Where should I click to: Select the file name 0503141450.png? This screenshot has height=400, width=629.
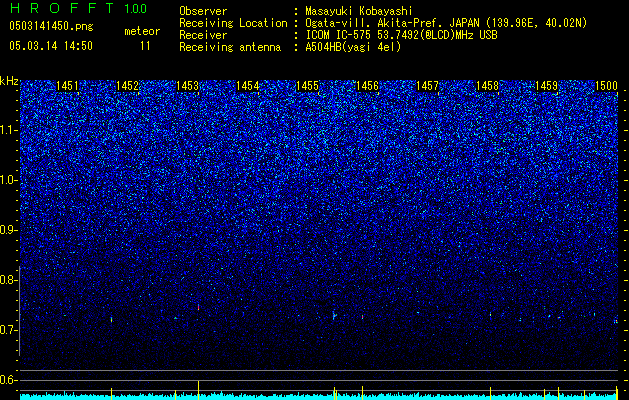[x=51, y=26]
